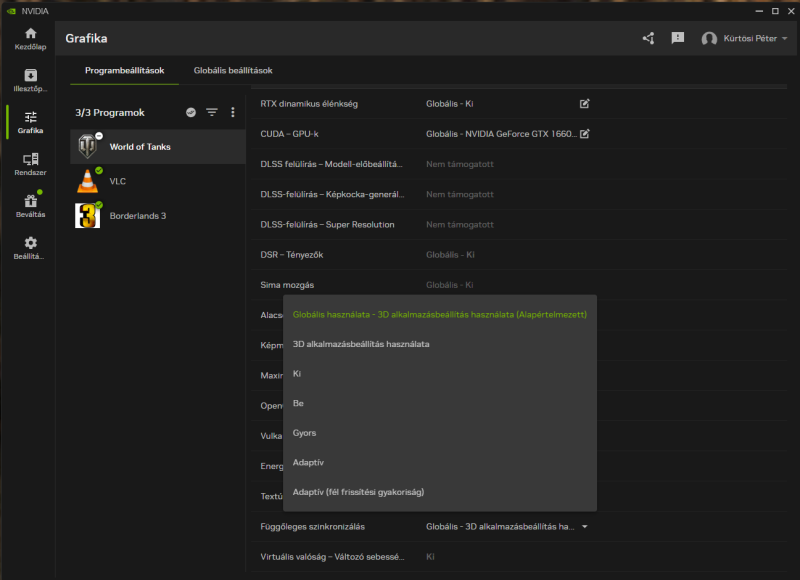Select Borderlands 3 in program list
The width and height of the screenshot is (800, 580).
[158, 216]
